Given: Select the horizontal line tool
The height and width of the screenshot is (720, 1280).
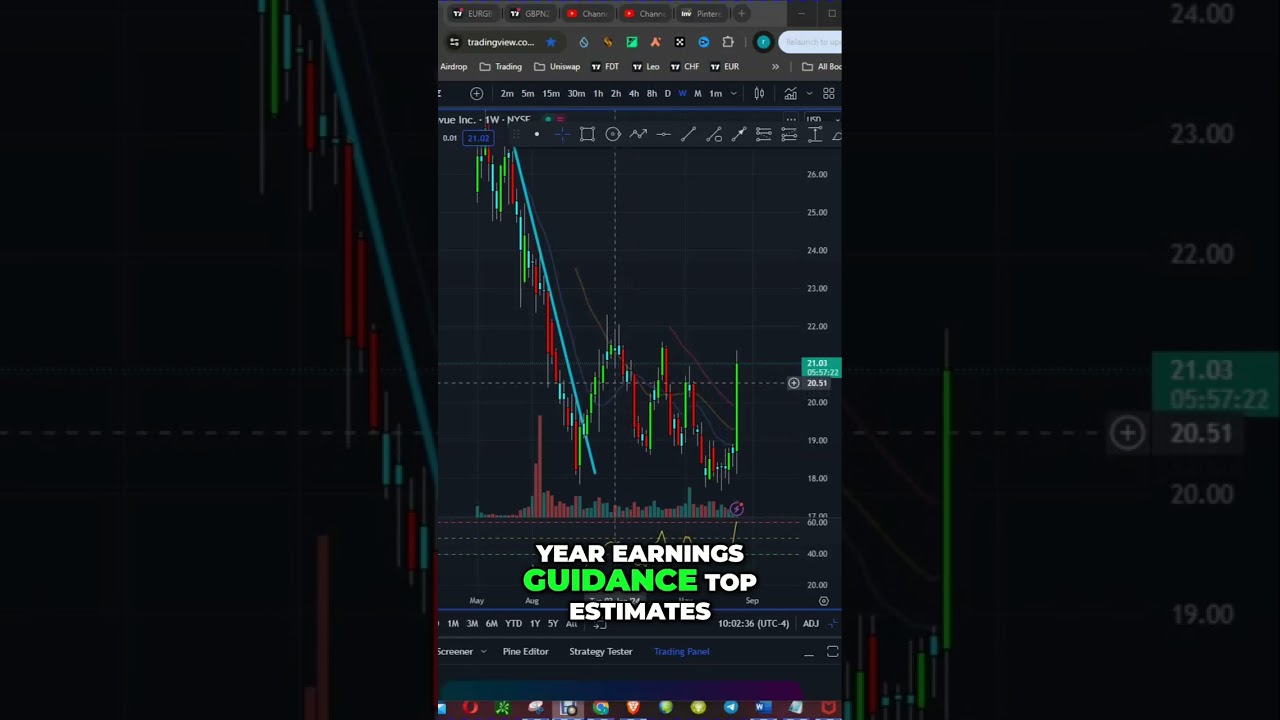Looking at the screenshot, I should [663, 135].
